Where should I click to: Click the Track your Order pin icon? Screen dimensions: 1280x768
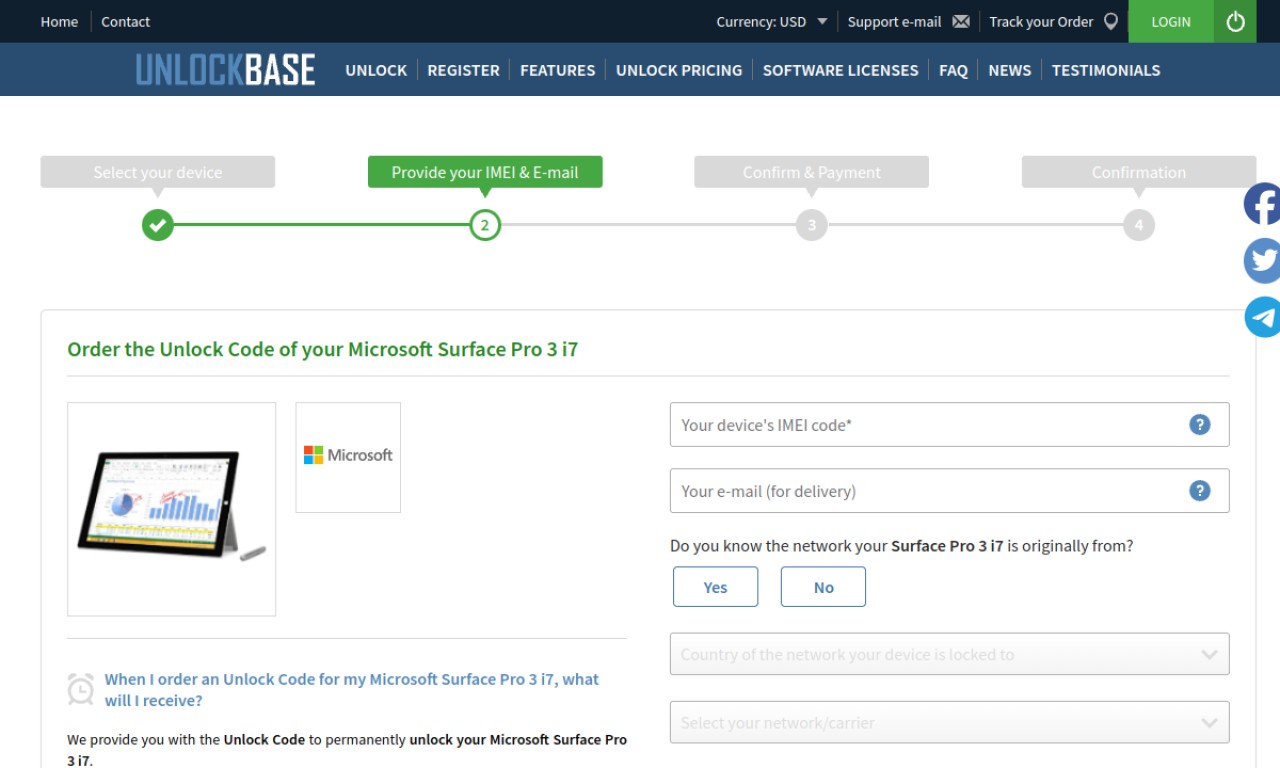[x=1111, y=21]
